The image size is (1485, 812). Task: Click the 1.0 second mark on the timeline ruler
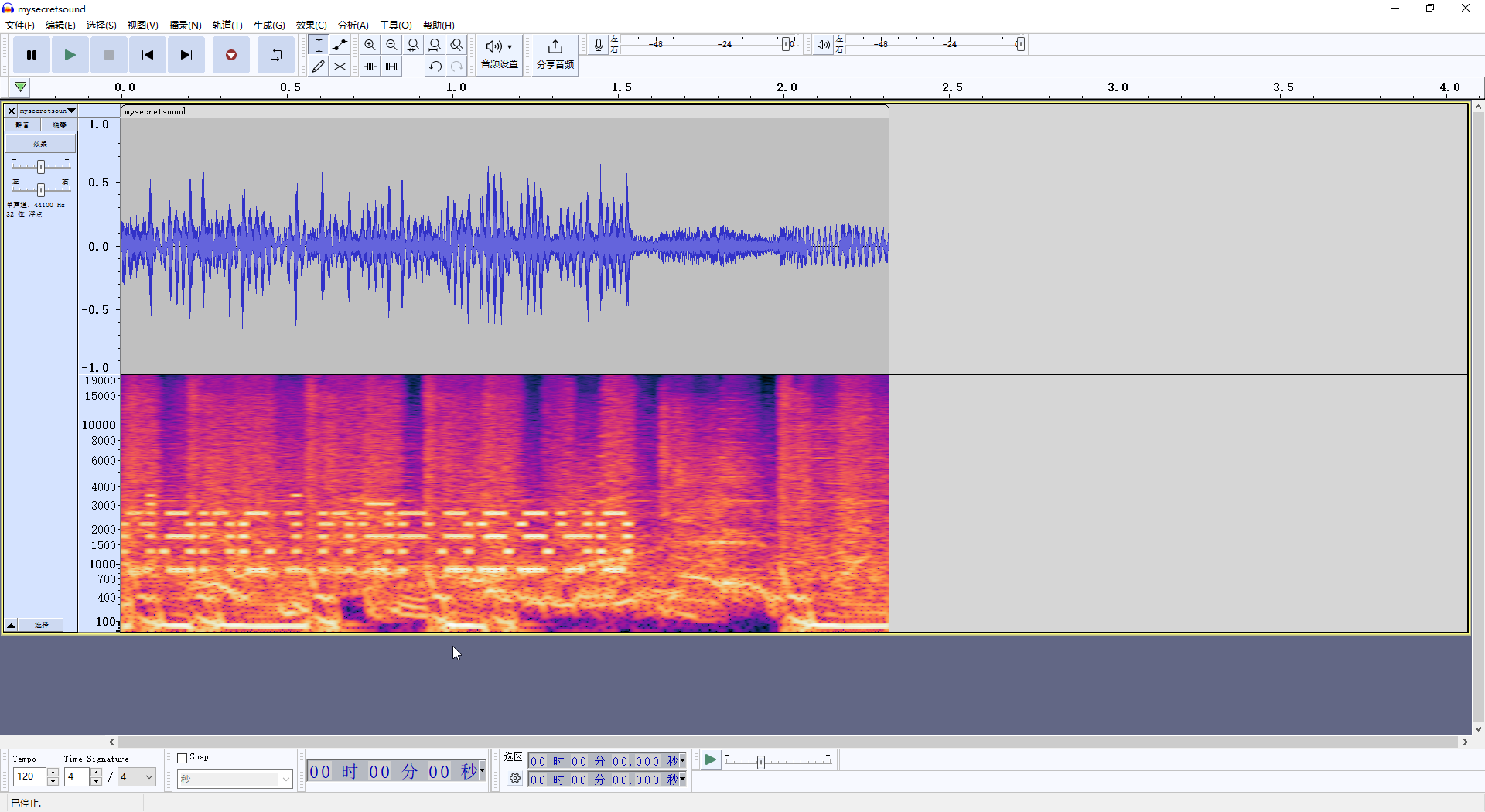(456, 88)
